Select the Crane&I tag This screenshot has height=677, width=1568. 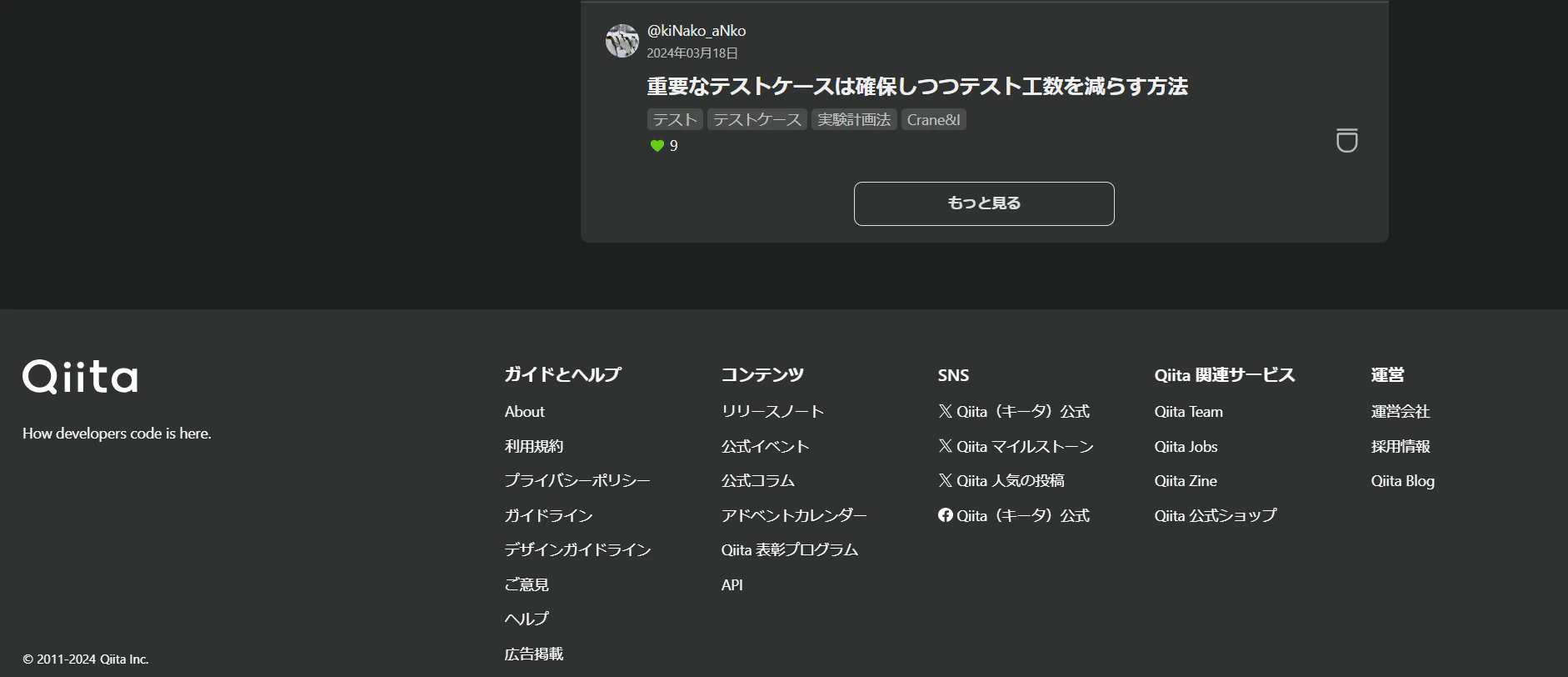click(933, 120)
